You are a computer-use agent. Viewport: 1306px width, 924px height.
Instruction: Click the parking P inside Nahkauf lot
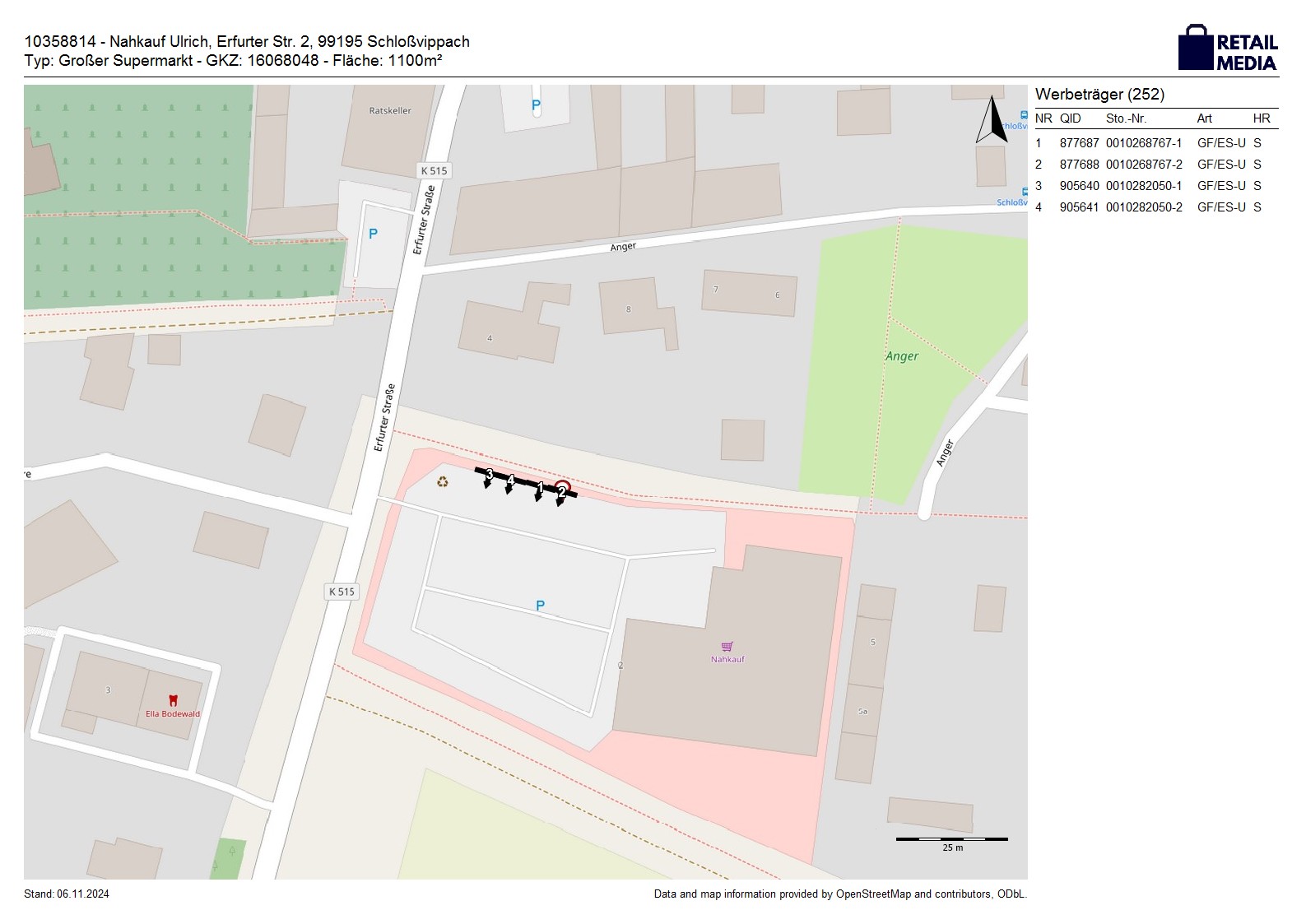[540, 606]
